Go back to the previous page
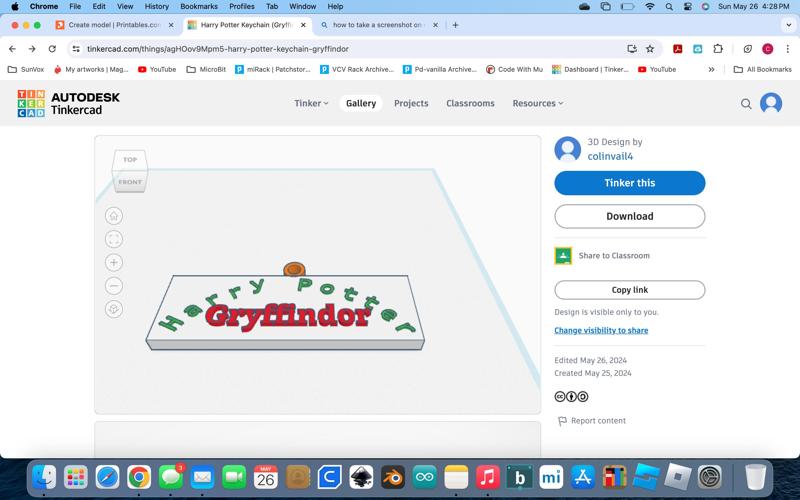 click(12, 49)
